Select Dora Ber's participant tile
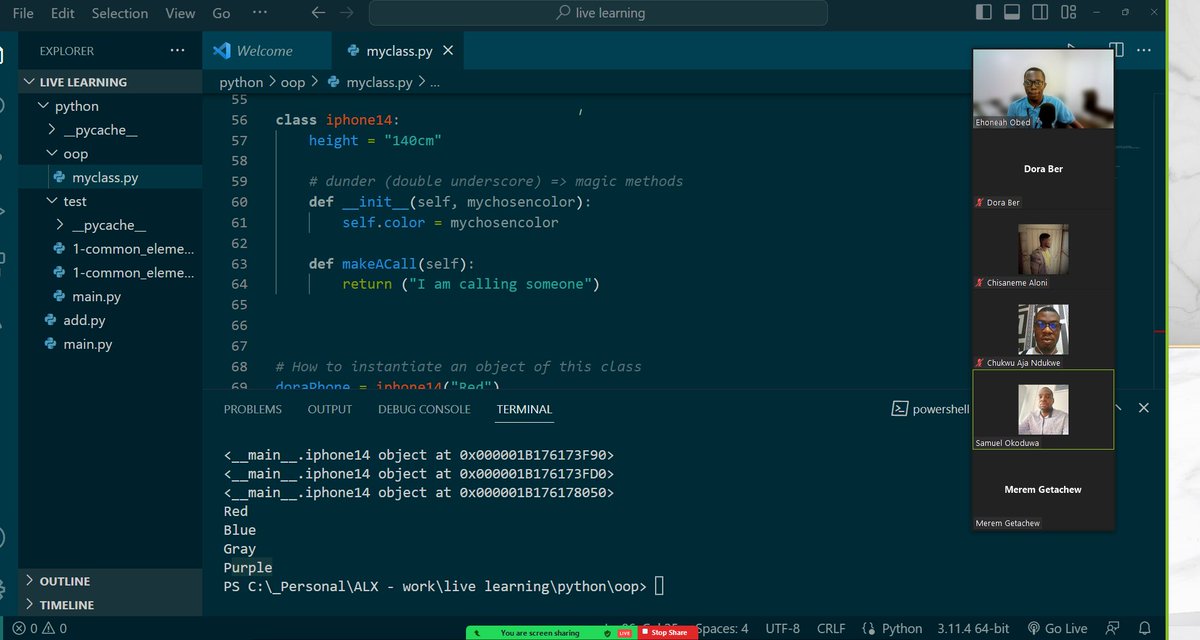 click(1043, 168)
